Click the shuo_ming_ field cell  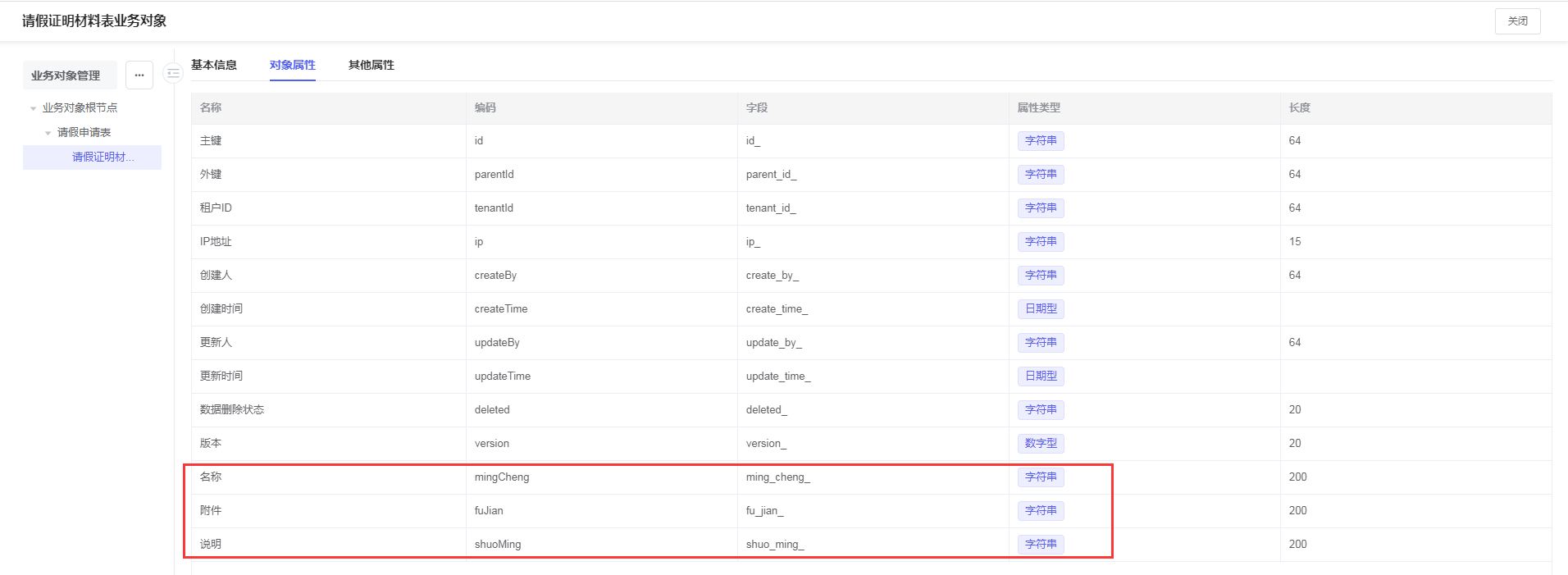pyautogui.click(x=775, y=545)
